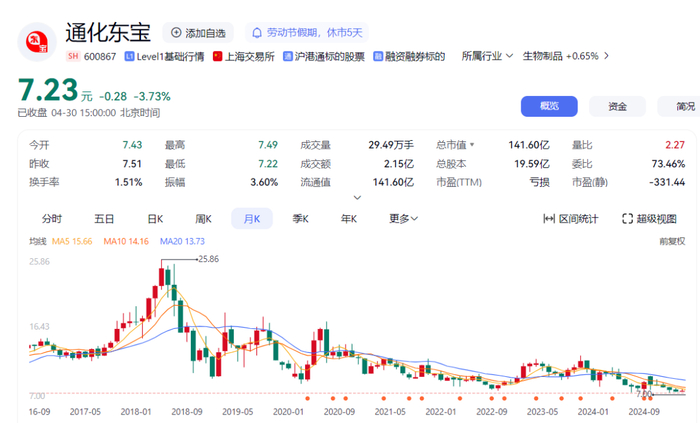The height and width of the screenshot is (423, 700).
Task: Click the 沪港通标的股票 tag
Action: (324, 56)
